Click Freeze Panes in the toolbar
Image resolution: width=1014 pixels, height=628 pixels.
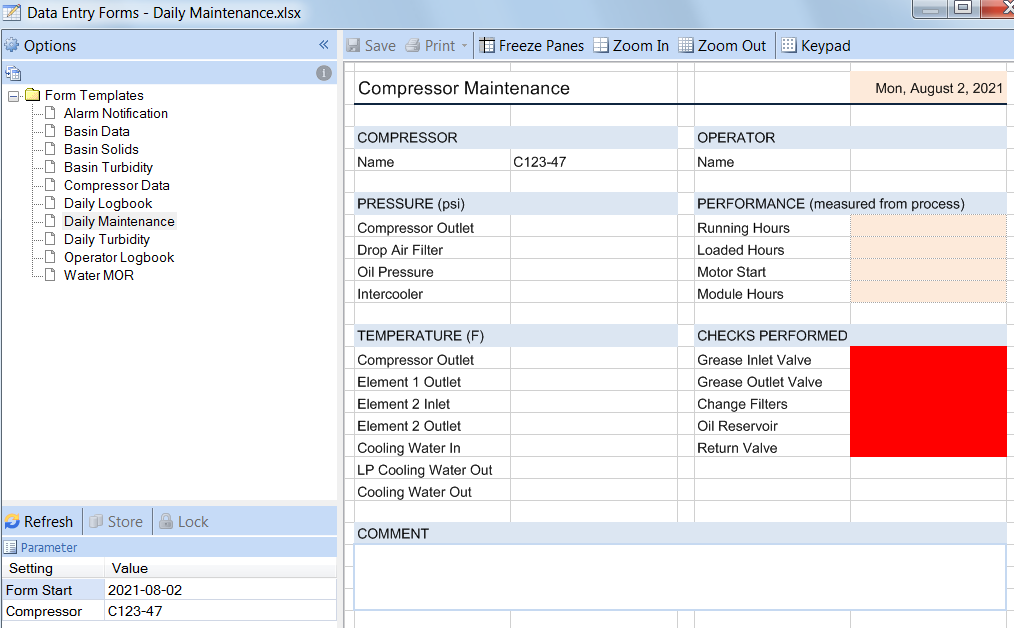pyautogui.click(x=532, y=46)
